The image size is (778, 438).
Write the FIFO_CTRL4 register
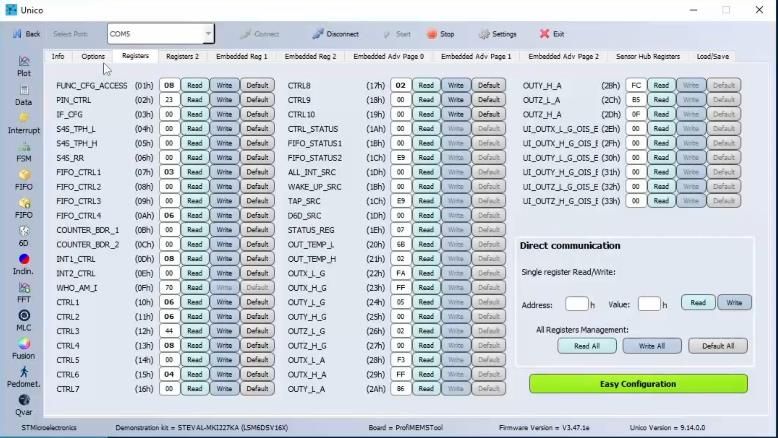[224, 215]
